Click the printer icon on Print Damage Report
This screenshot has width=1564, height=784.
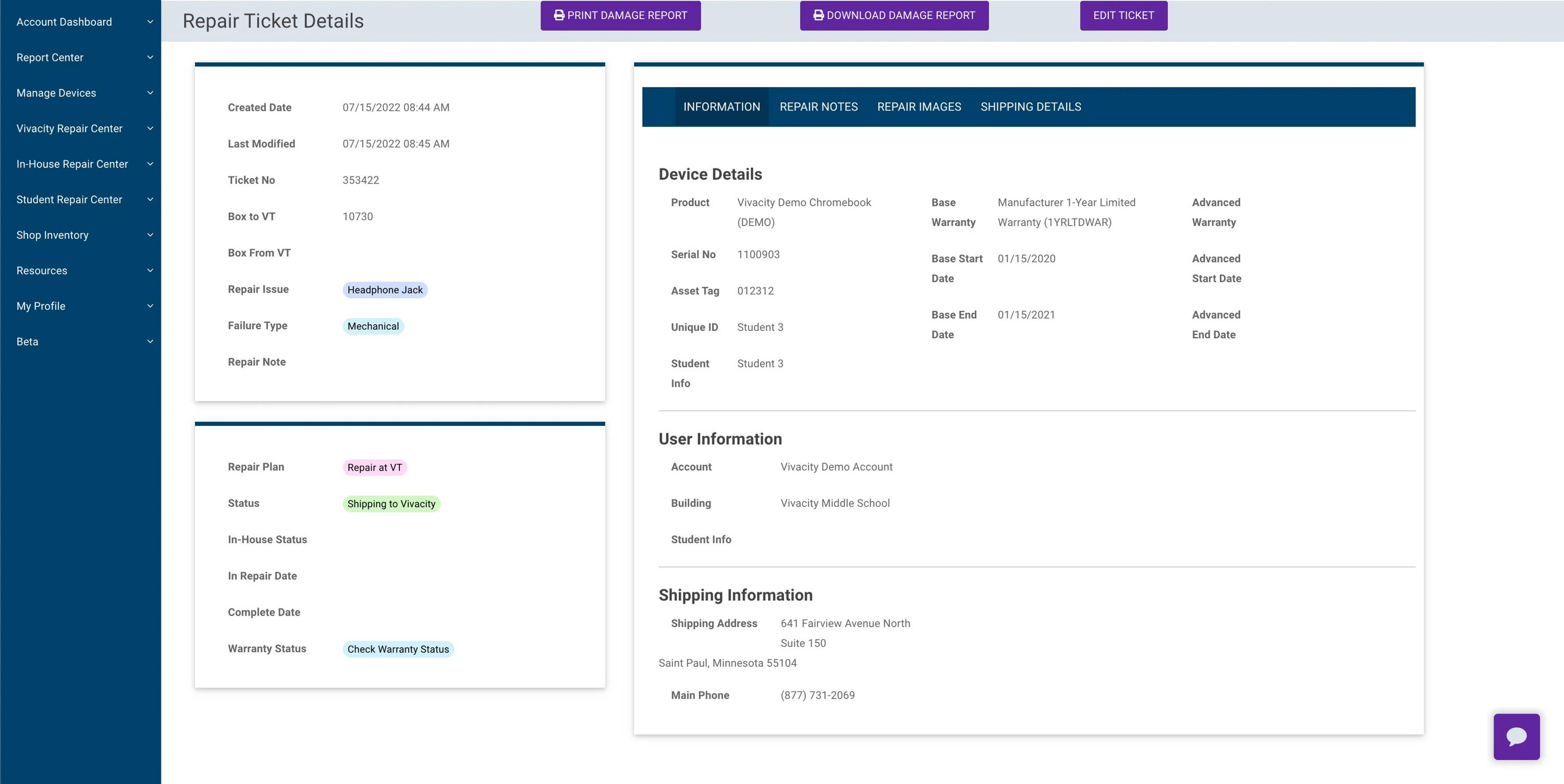coord(558,15)
